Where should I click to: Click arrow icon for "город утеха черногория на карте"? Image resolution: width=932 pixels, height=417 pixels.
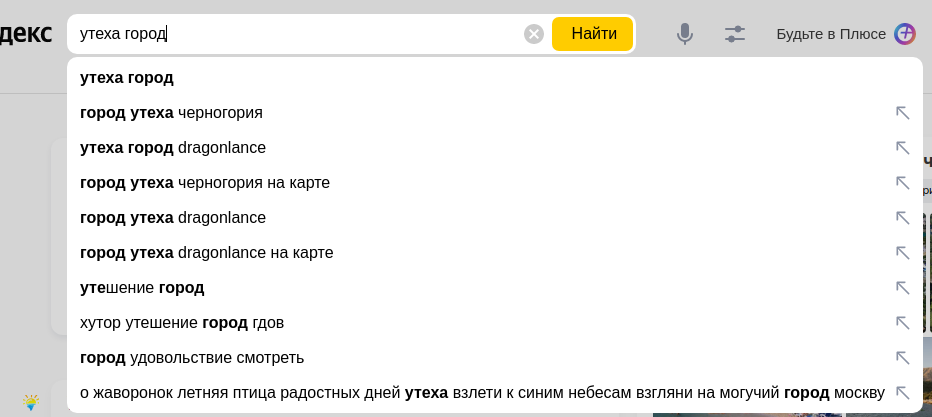(x=902, y=183)
